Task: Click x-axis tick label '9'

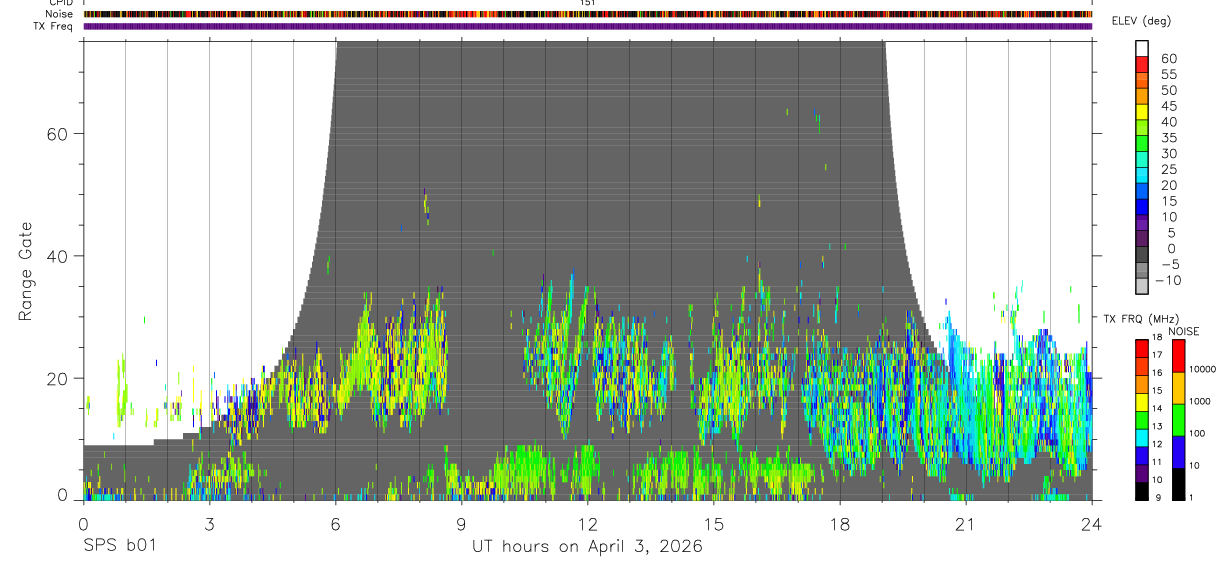Action: [462, 524]
